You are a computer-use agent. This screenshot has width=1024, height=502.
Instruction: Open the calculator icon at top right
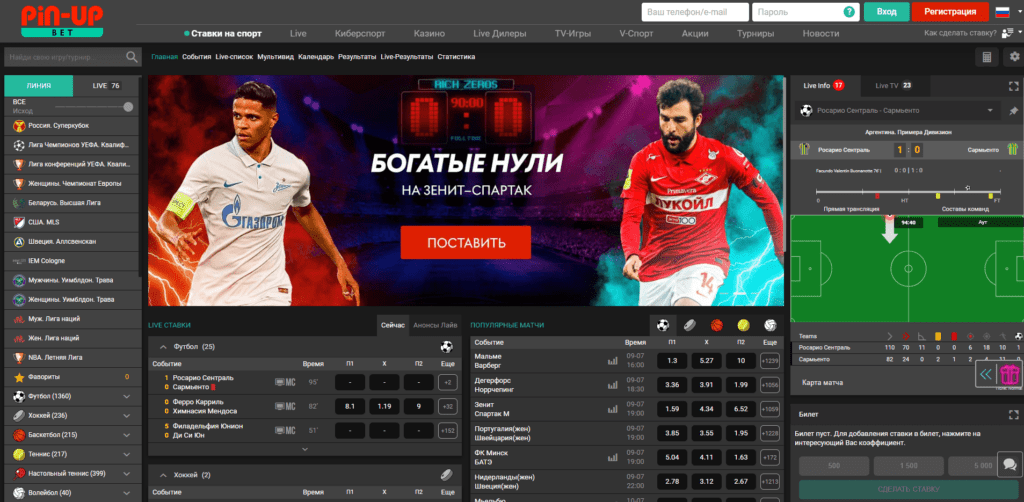click(x=987, y=57)
